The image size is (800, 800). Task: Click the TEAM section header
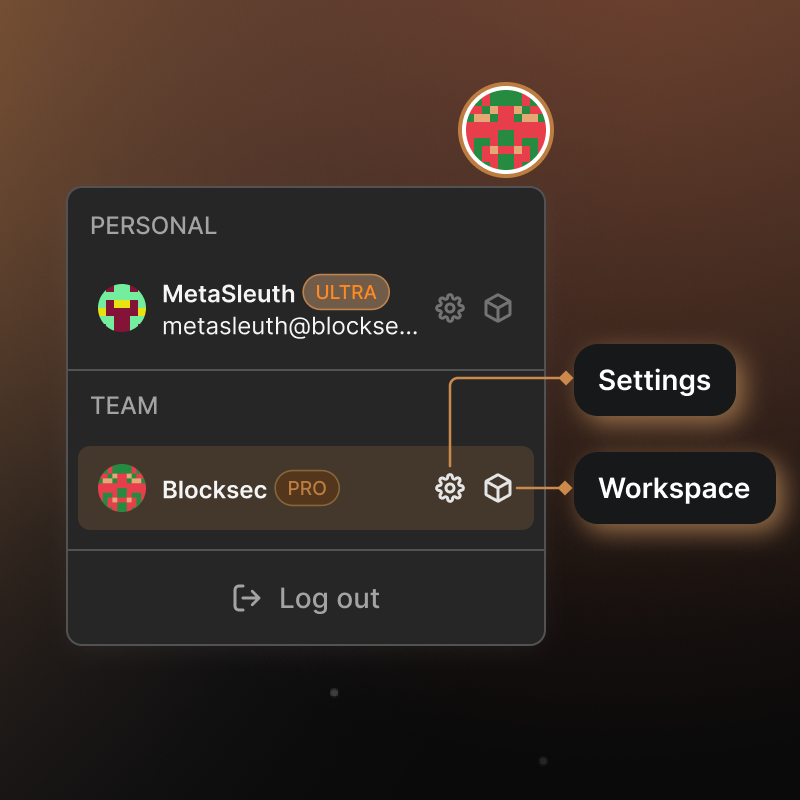tap(124, 406)
